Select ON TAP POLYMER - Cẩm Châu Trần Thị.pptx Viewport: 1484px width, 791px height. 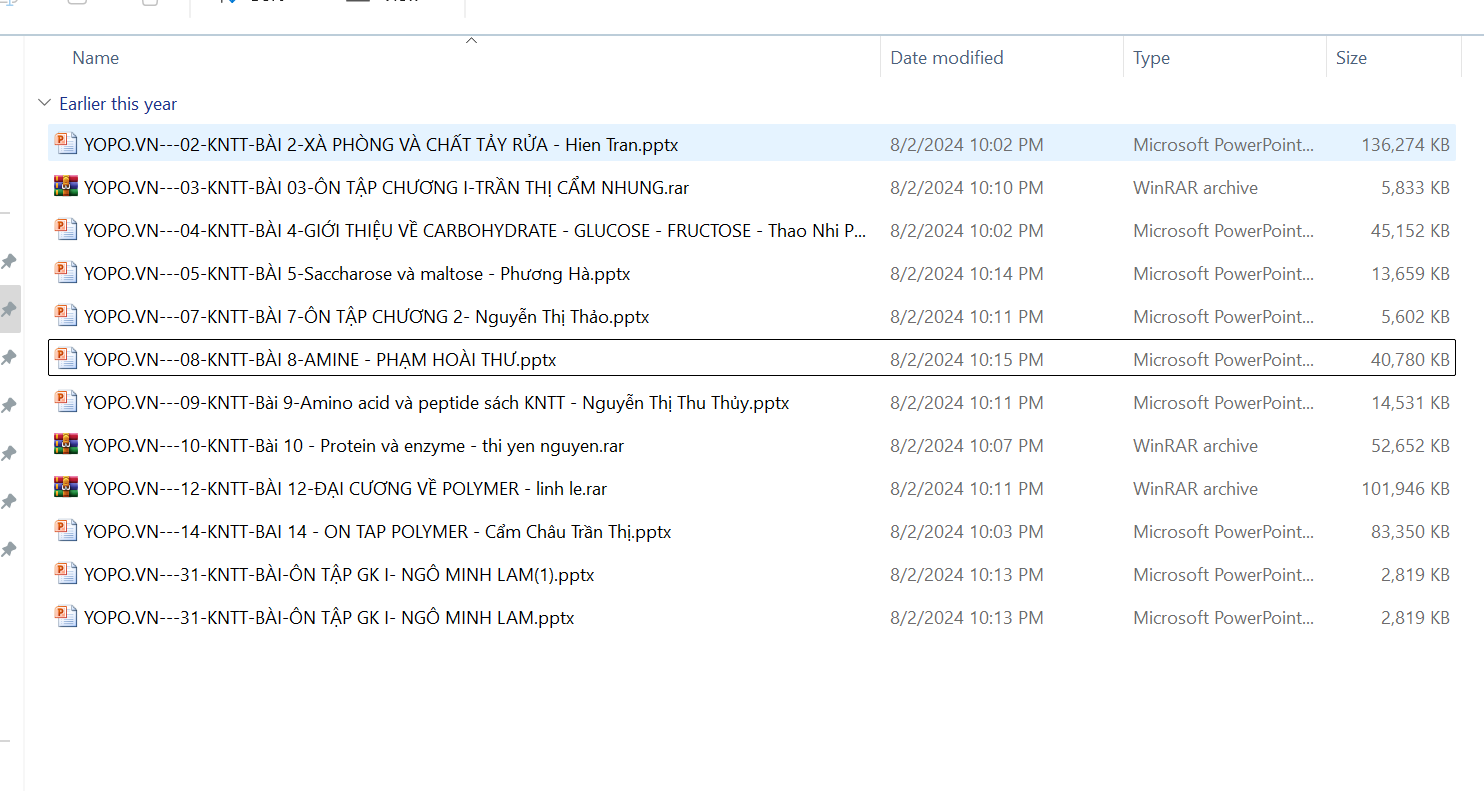click(x=377, y=532)
